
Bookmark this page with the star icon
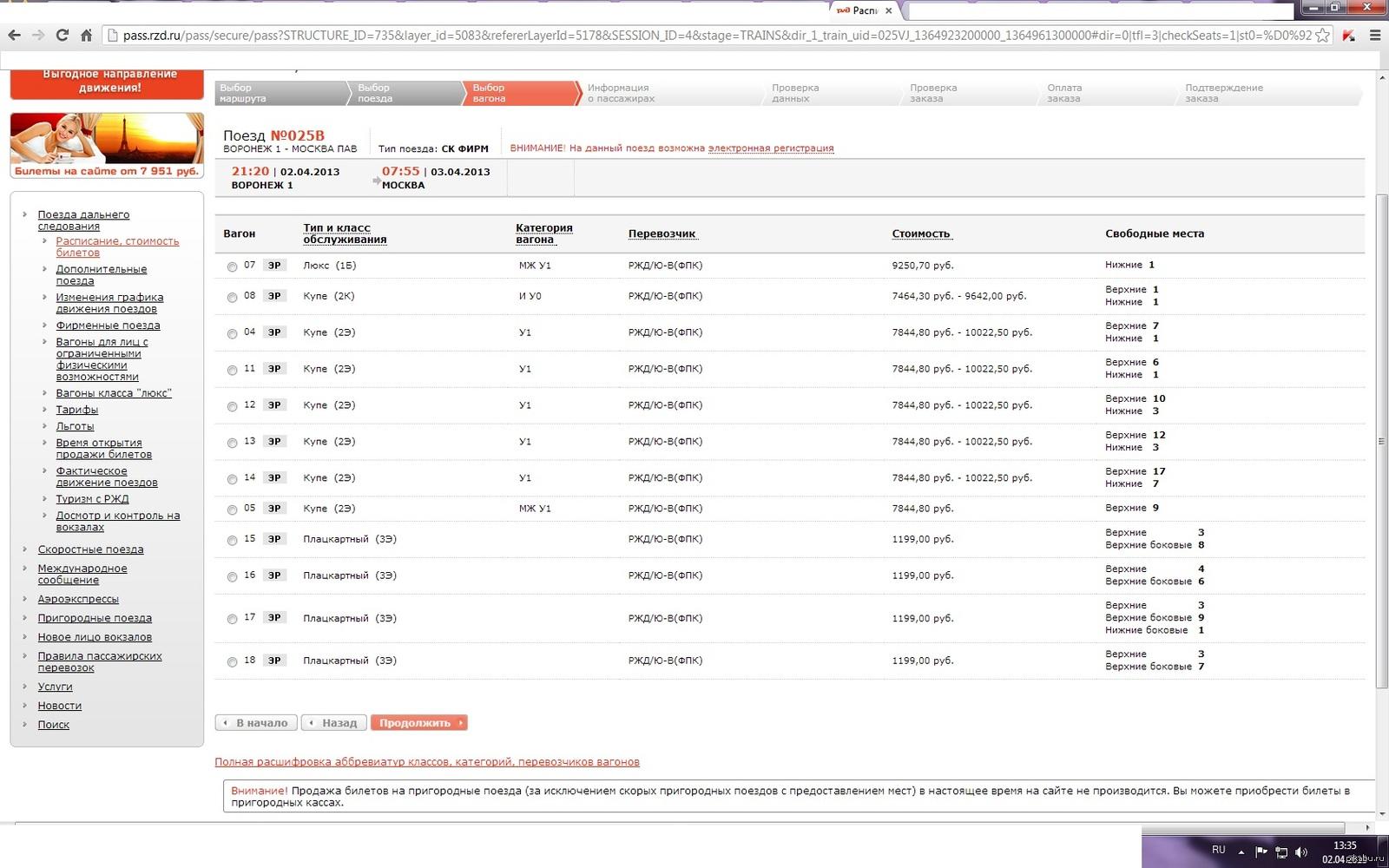click(x=1322, y=36)
